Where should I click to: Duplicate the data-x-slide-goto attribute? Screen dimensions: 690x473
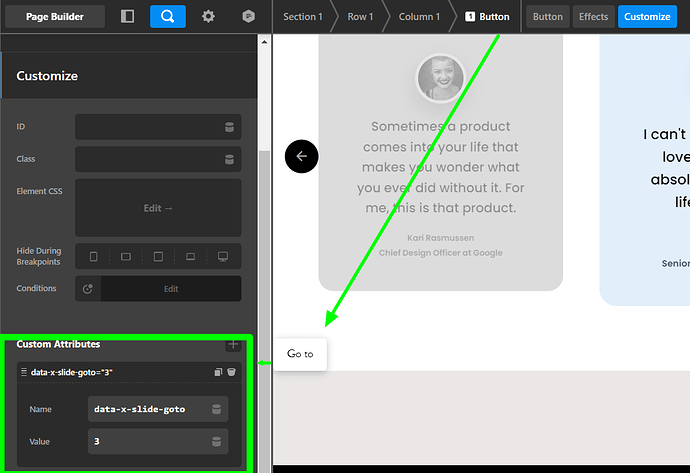[x=218, y=372]
